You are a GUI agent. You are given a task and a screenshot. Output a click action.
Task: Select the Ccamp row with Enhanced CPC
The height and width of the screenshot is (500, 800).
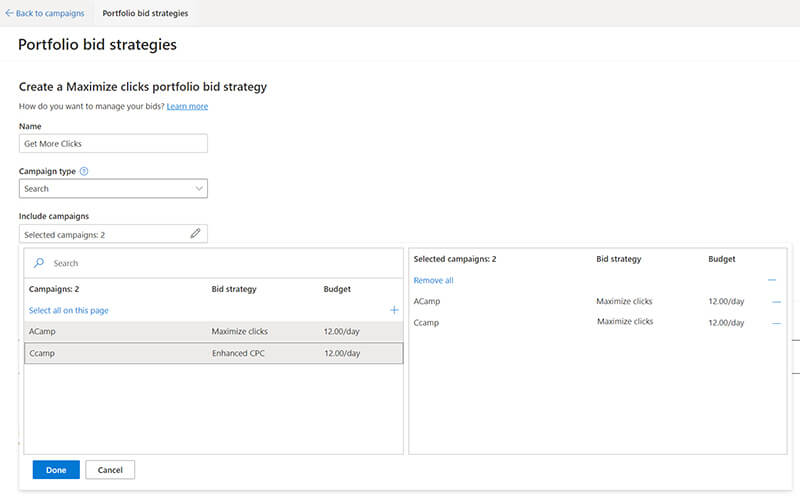214,353
